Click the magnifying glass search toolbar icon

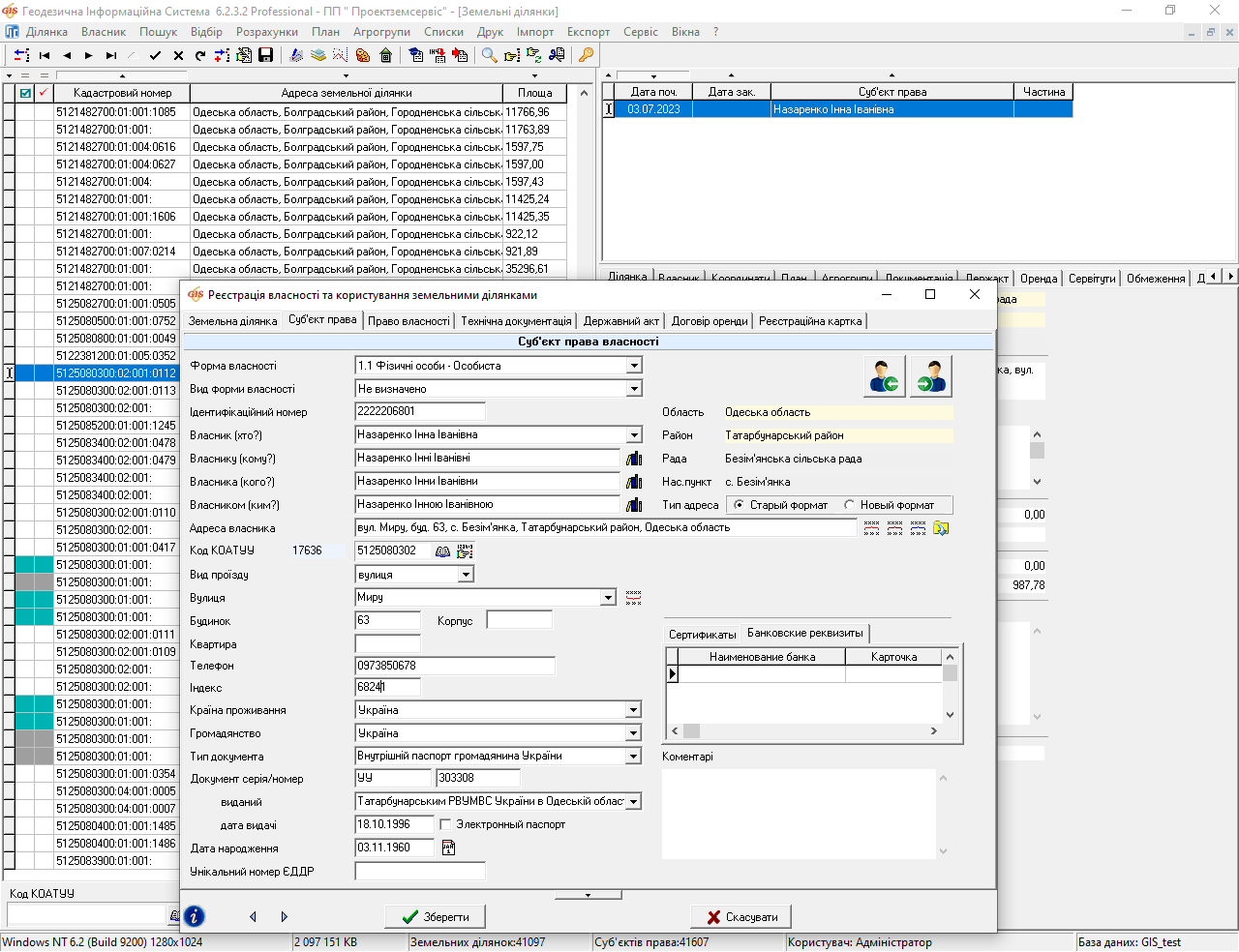(490, 55)
